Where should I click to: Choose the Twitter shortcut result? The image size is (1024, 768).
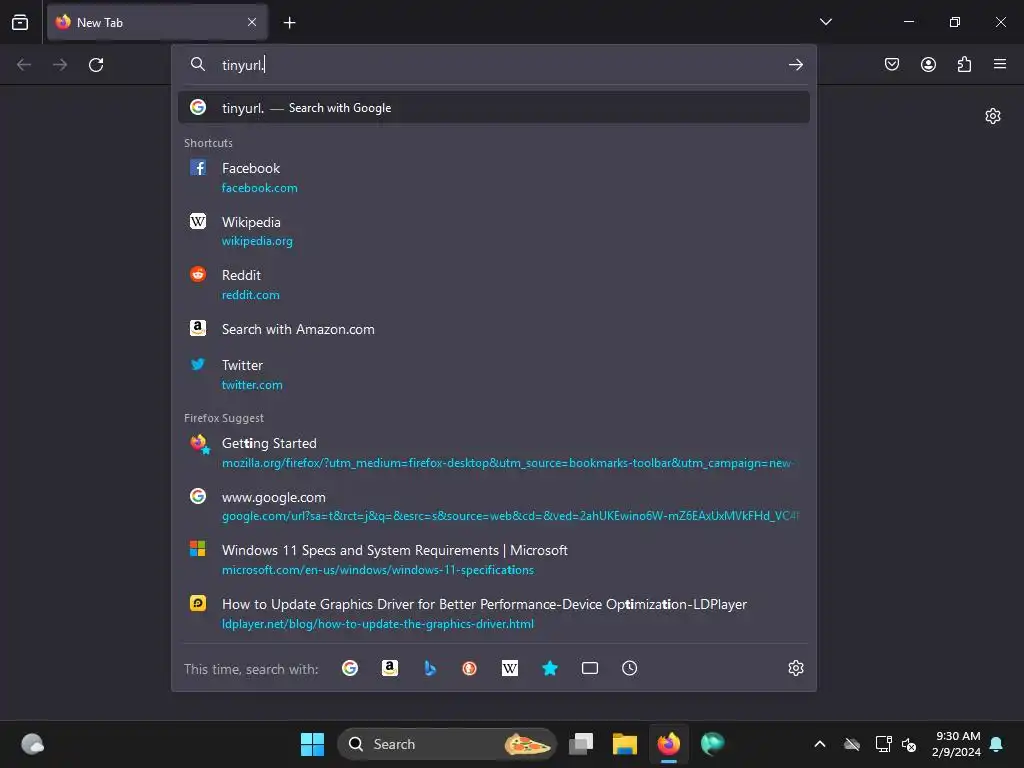click(494, 375)
